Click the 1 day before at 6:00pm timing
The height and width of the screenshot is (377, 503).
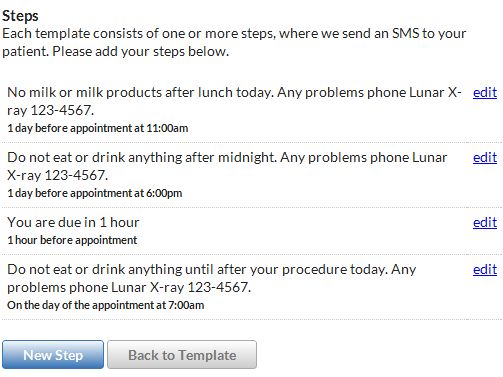pyautogui.click(x=95, y=193)
